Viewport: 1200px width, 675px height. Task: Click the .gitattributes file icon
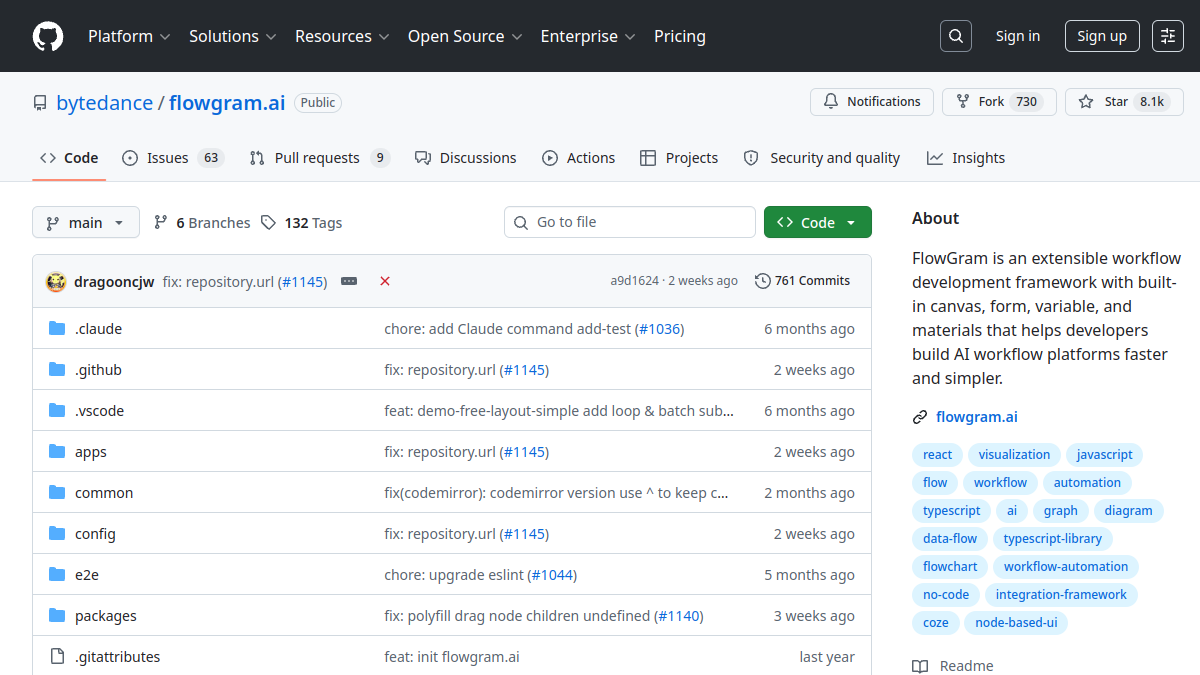point(57,657)
